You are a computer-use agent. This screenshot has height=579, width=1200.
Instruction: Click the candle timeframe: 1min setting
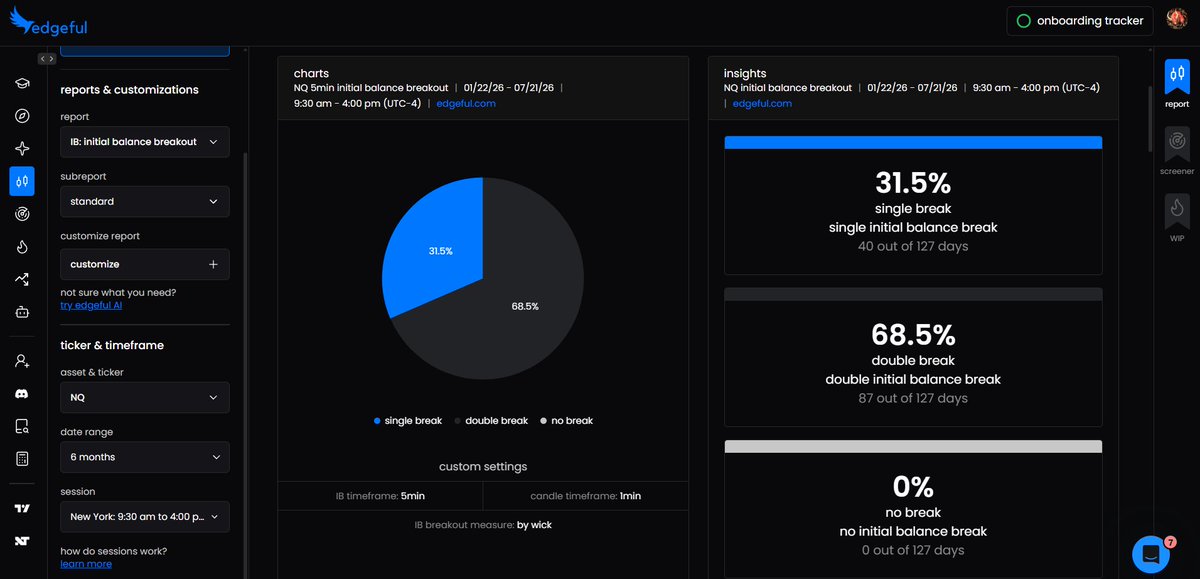coord(586,496)
